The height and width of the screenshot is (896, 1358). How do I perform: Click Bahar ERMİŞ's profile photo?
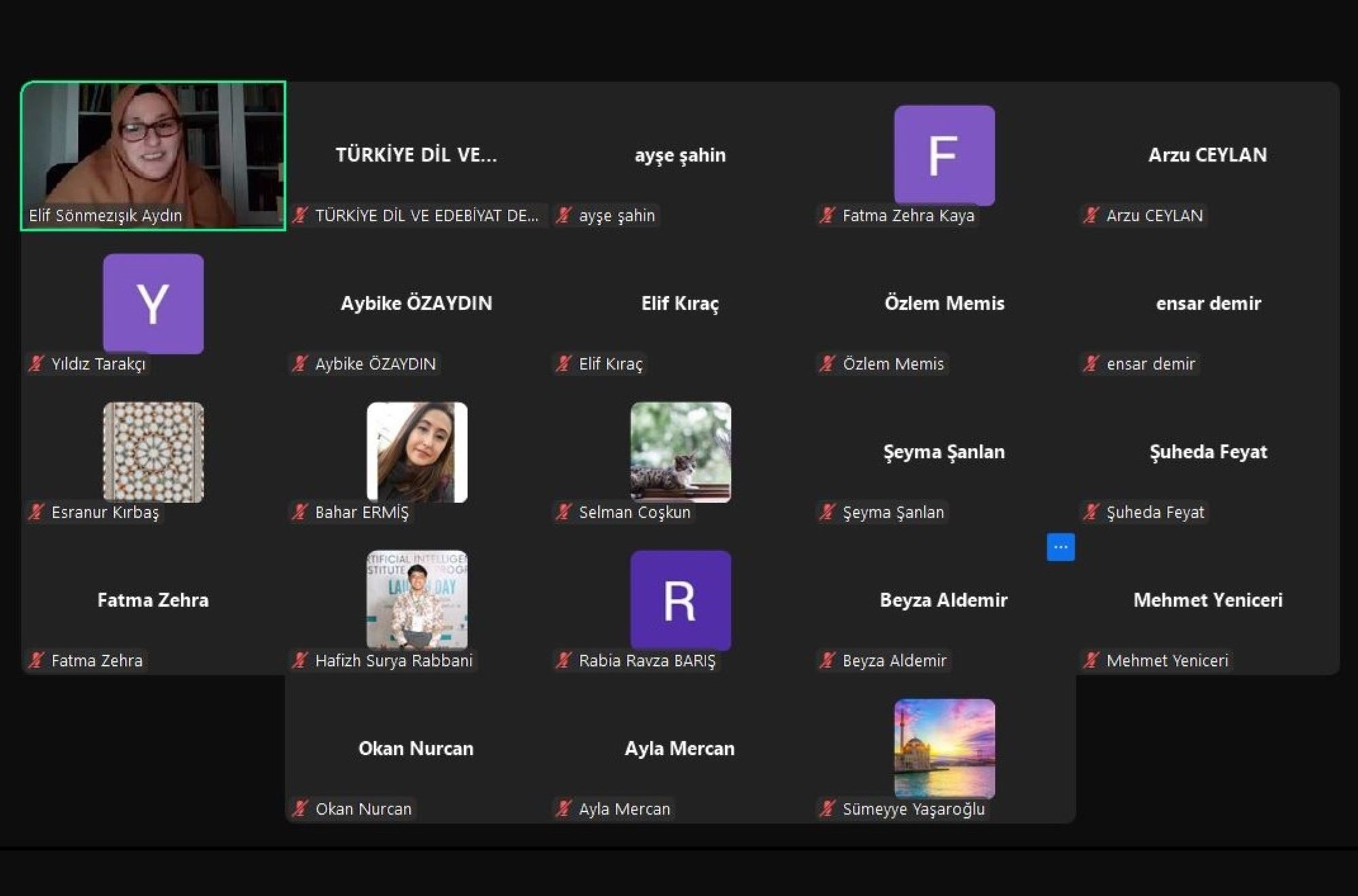point(417,452)
